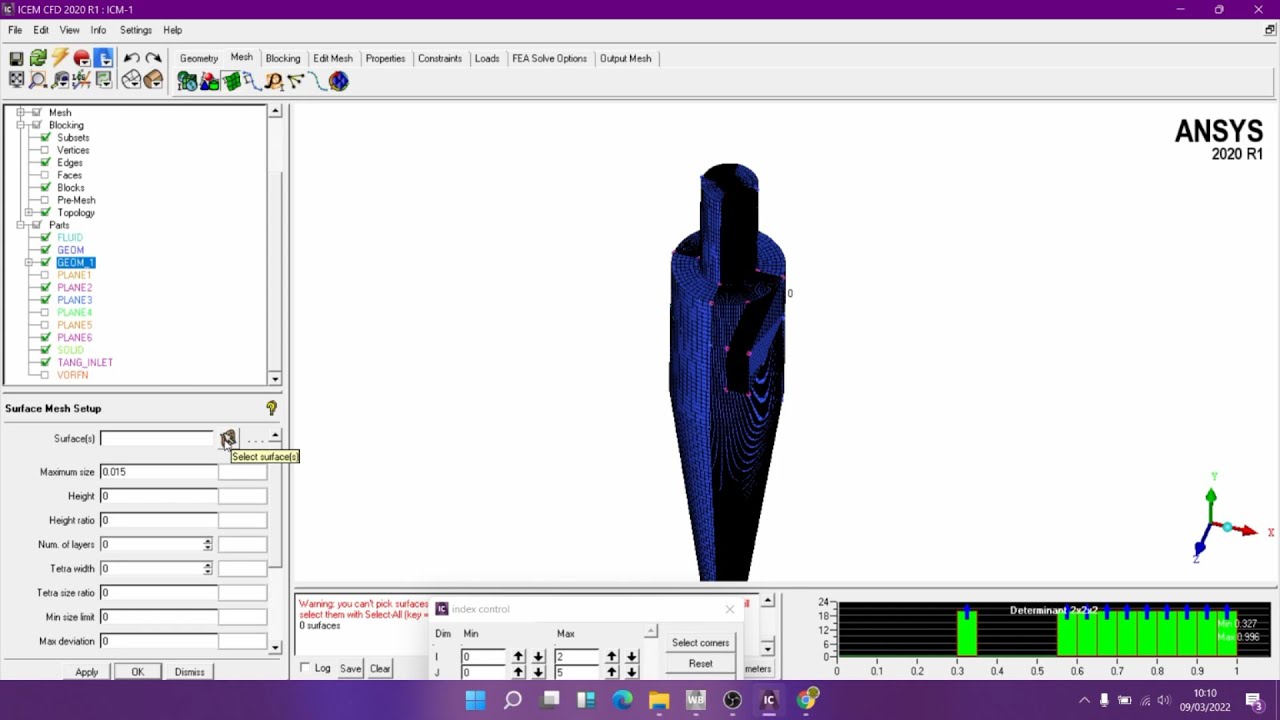Click the Windows Start button
Image resolution: width=1280 pixels, height=720 pixels.
tap(475, 700)
